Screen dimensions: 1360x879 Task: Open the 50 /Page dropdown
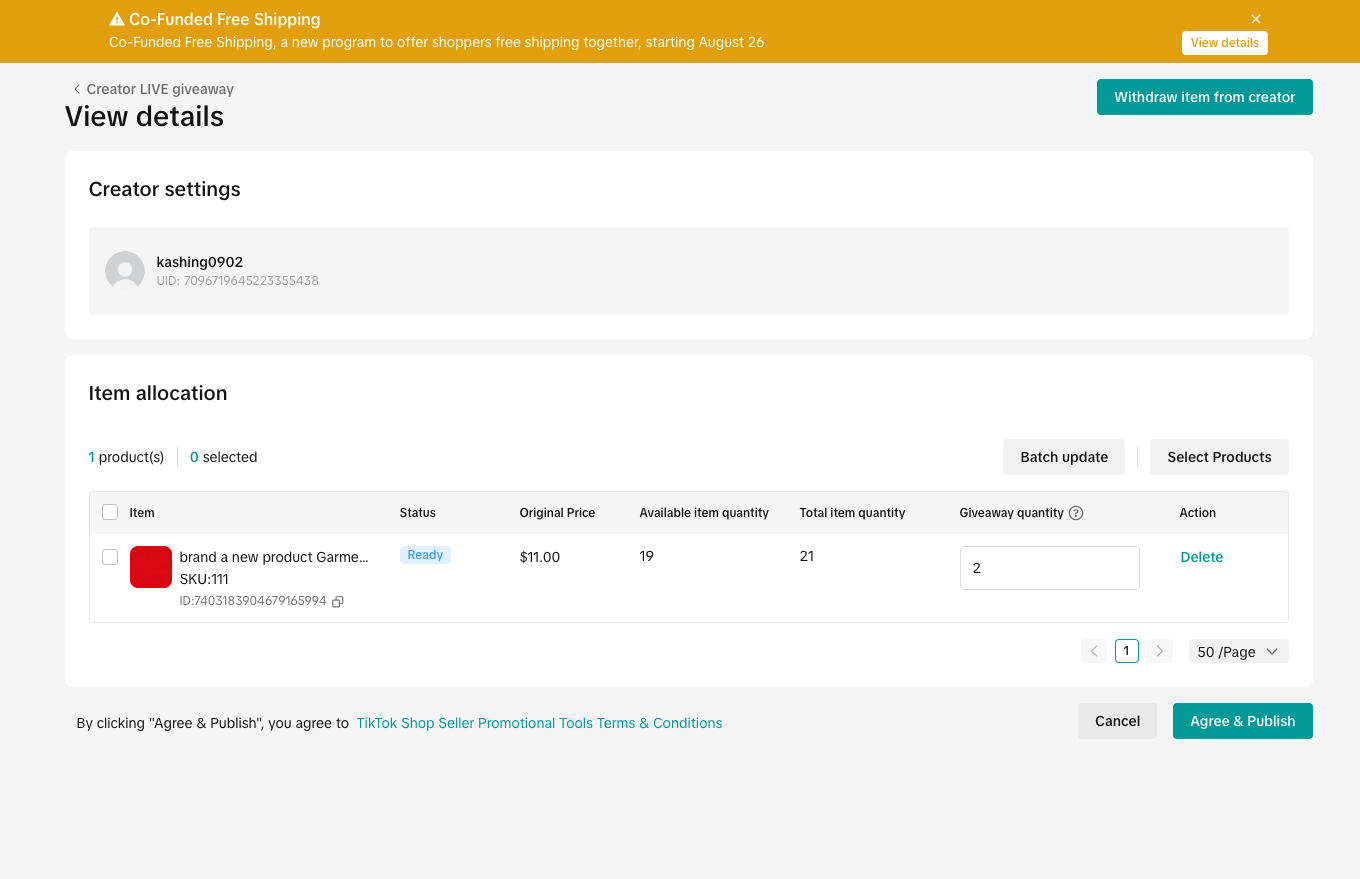(x=1238, y=651)
